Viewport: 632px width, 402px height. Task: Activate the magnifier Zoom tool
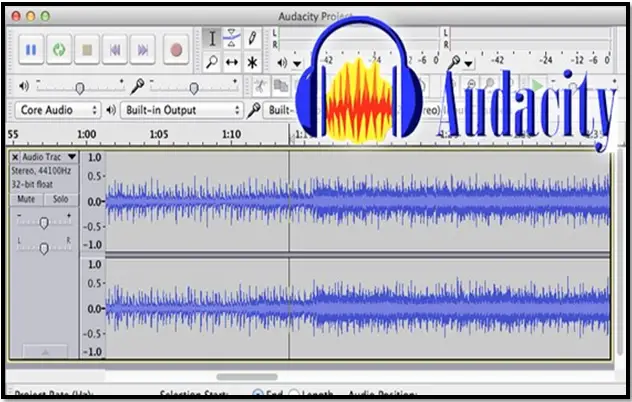click(212, 61)
